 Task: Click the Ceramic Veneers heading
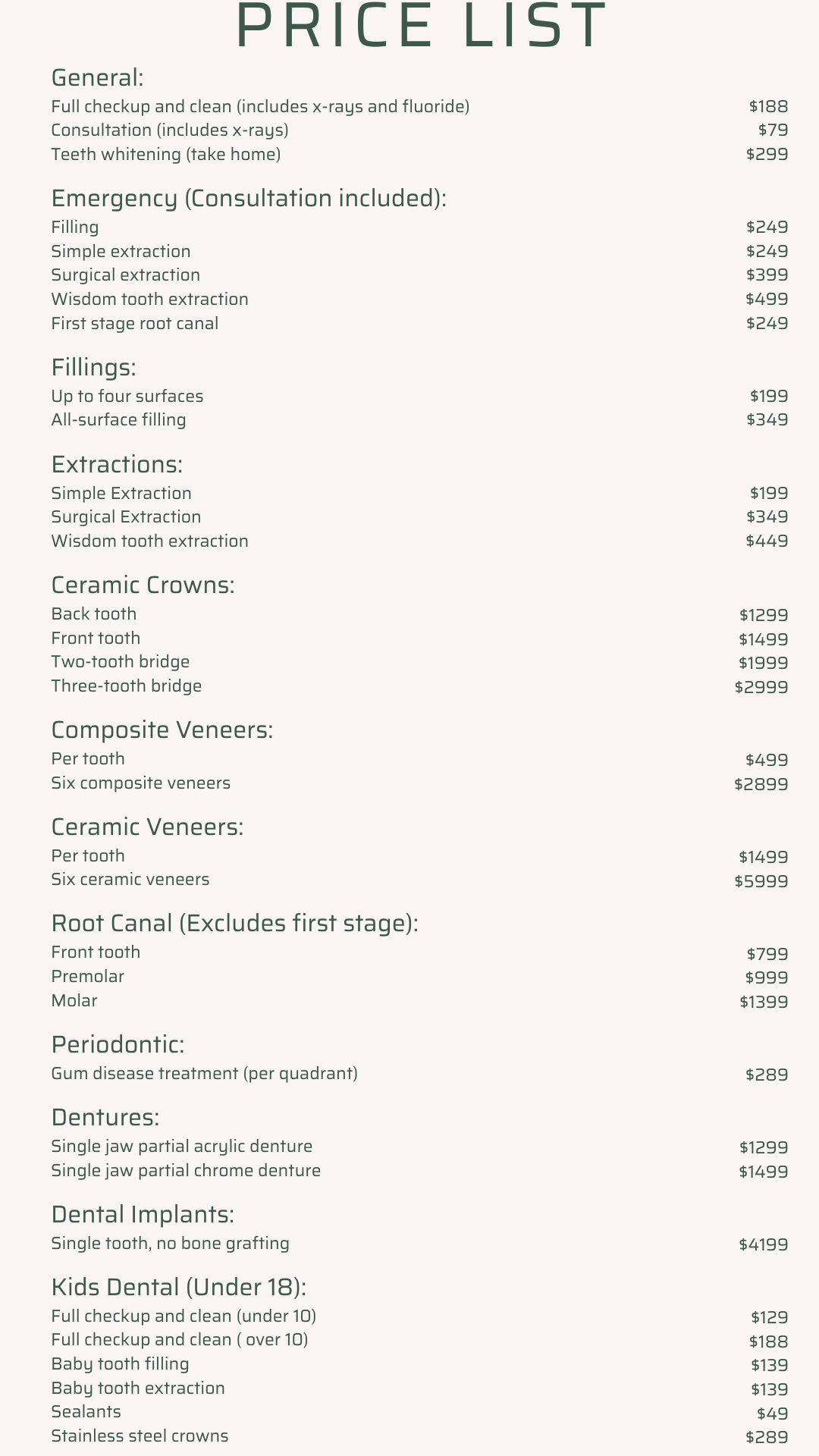pyautogui.click(x=147, y=827)
